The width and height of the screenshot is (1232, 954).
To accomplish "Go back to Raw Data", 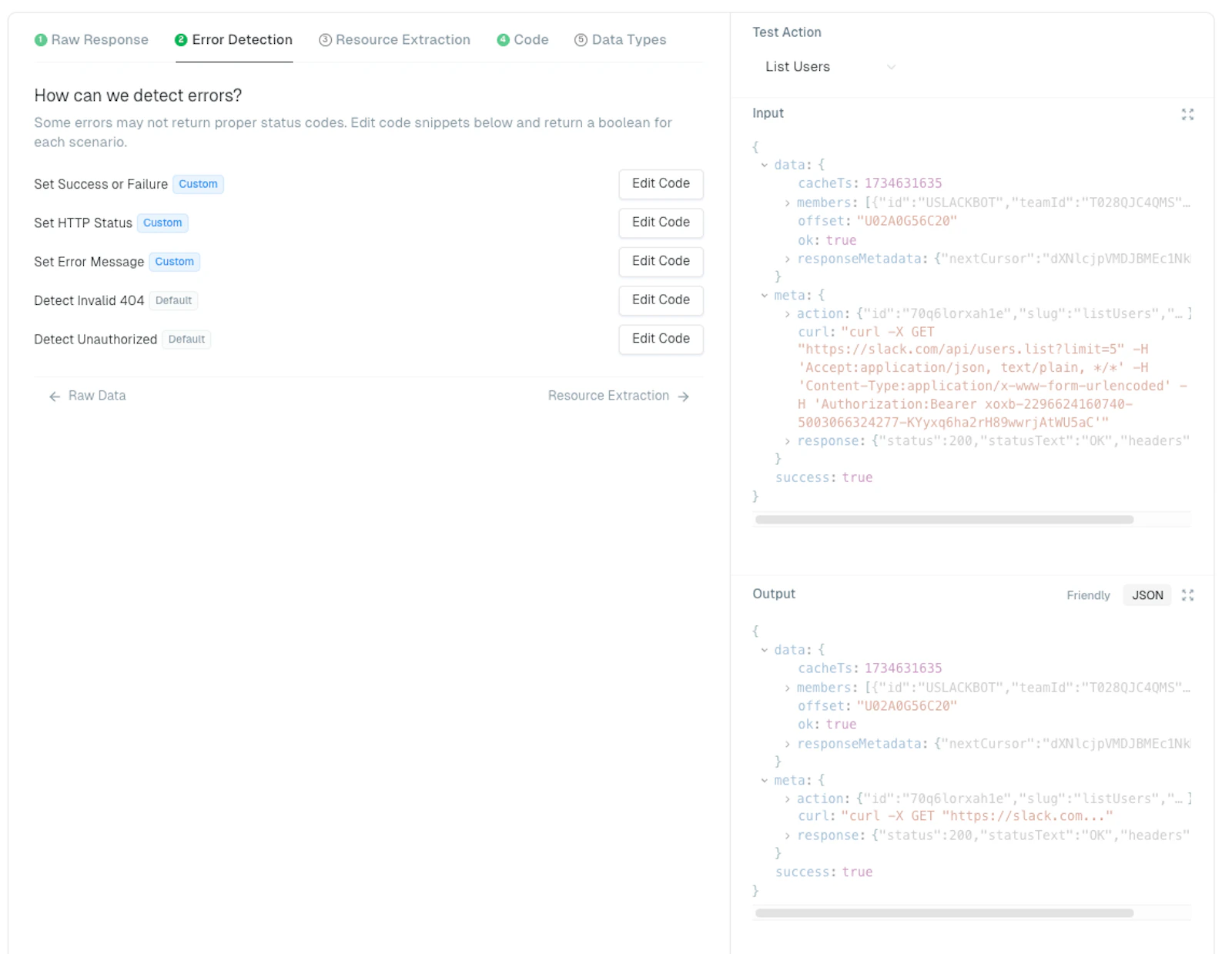I will (87, 396).
